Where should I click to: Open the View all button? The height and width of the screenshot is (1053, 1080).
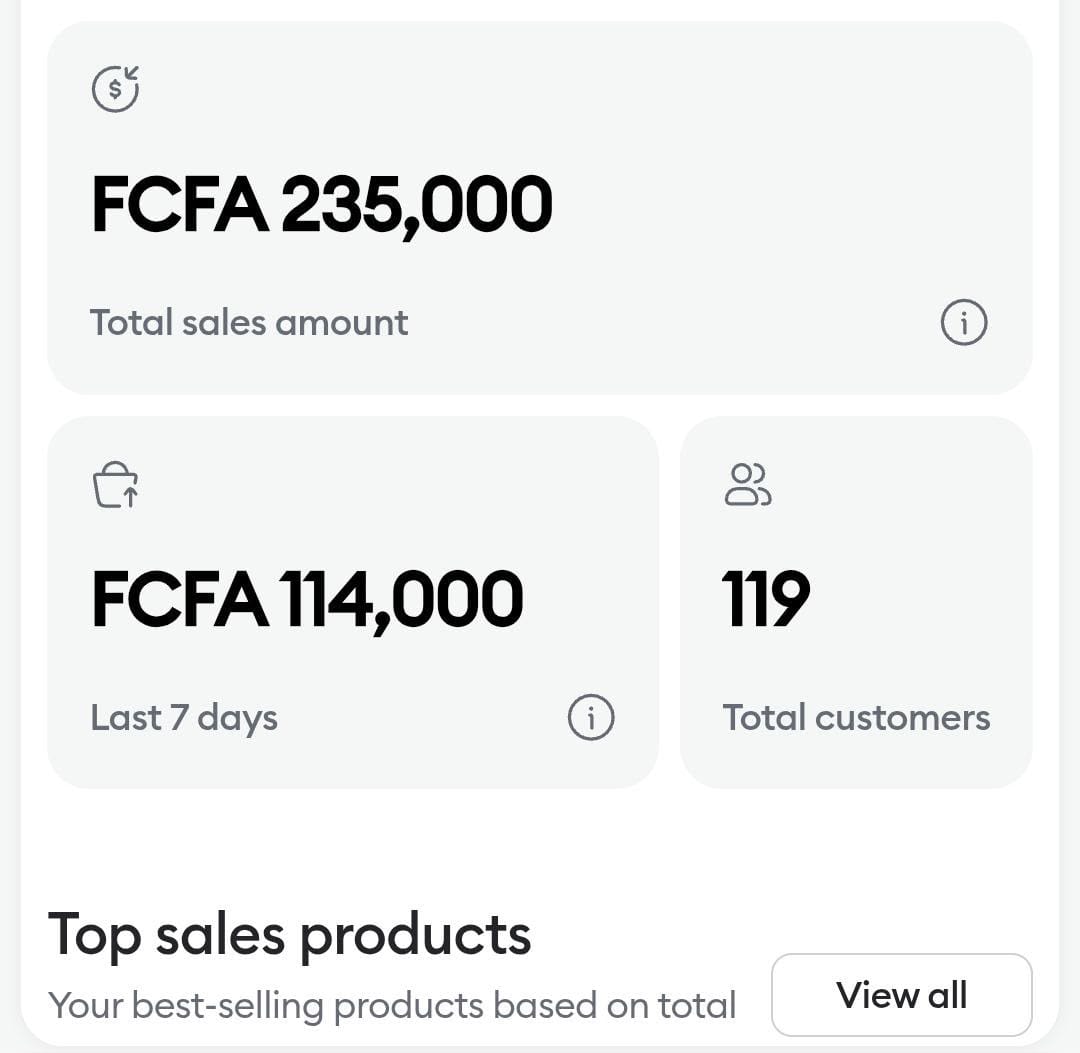click(902, 994)
